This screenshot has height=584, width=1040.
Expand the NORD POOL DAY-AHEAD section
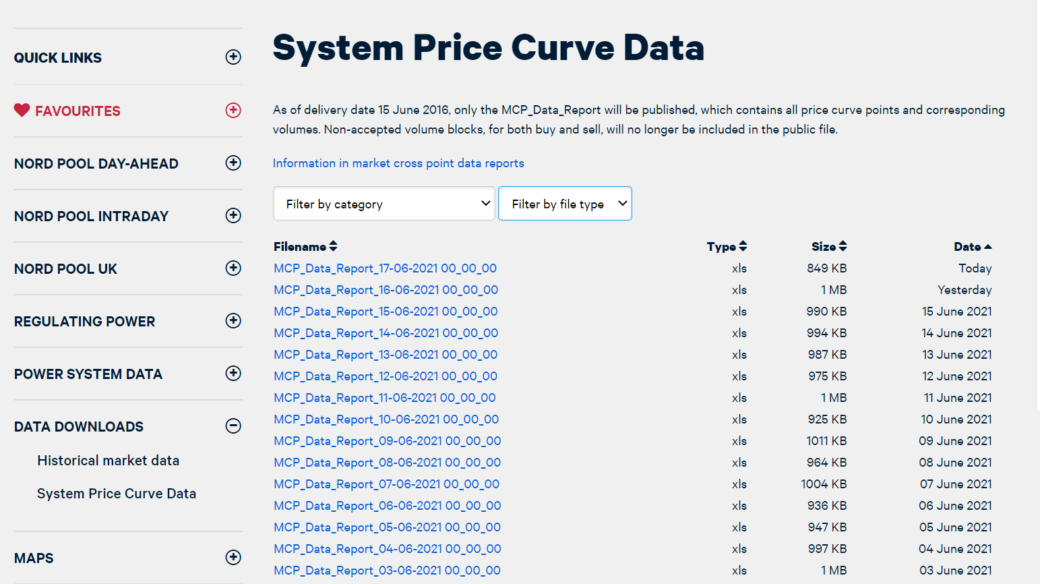[97, 163]
